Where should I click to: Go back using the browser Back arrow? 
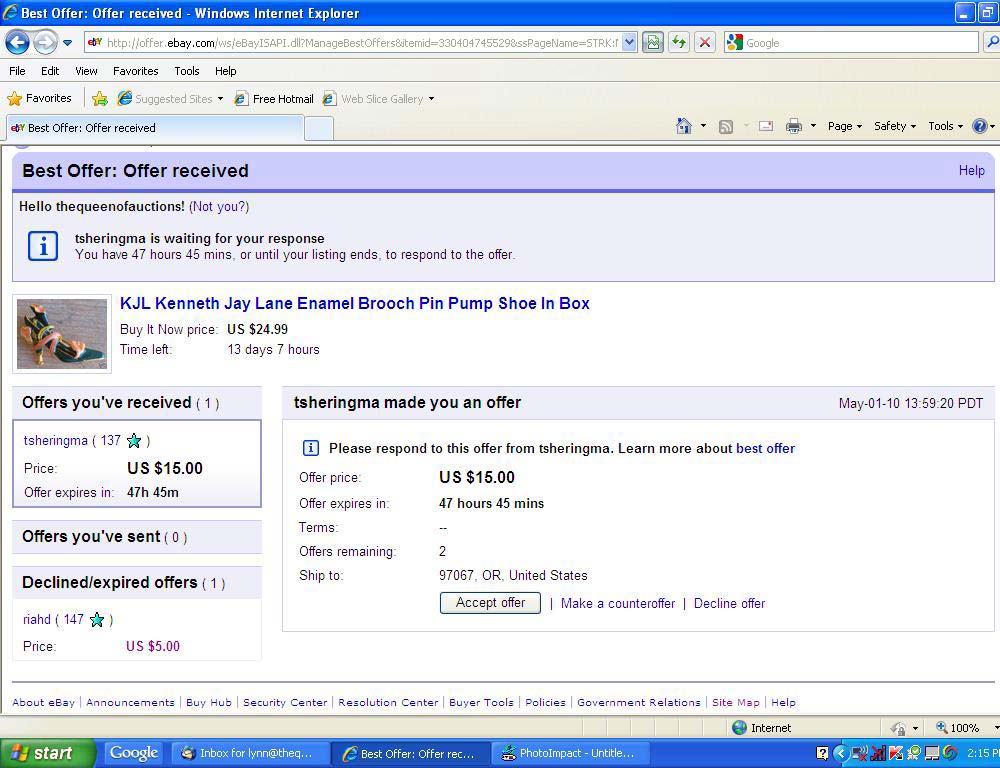click(17, 43)
